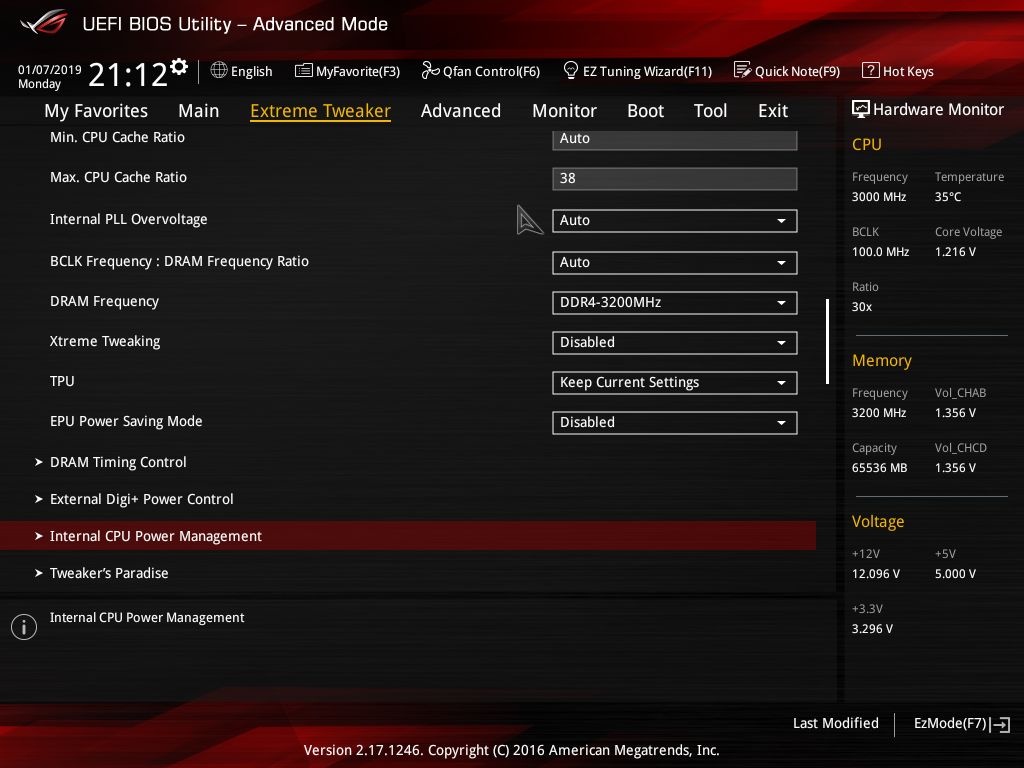This screenshot has height=768, width=1024.
Task: Open the time settings gear icon
Action: 179,67
